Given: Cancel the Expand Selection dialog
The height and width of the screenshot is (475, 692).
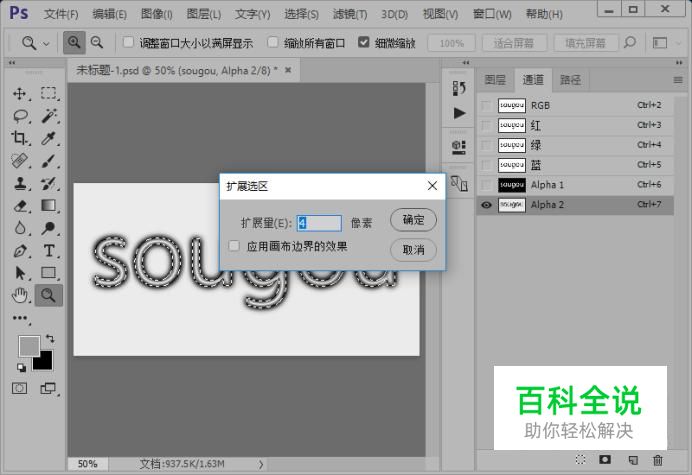Looking at the screenshot, I should 414,250.
